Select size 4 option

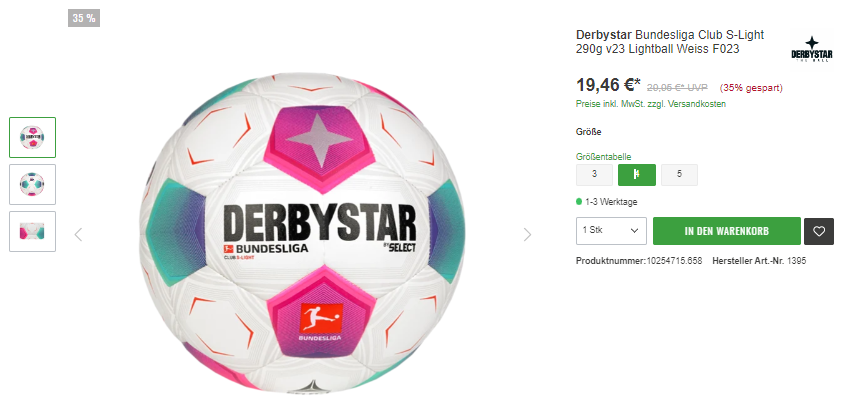637,175
